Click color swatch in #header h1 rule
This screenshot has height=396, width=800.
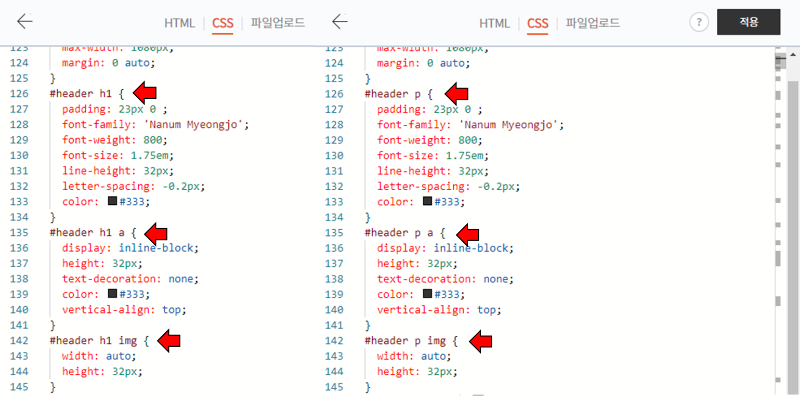pos(113,201)
